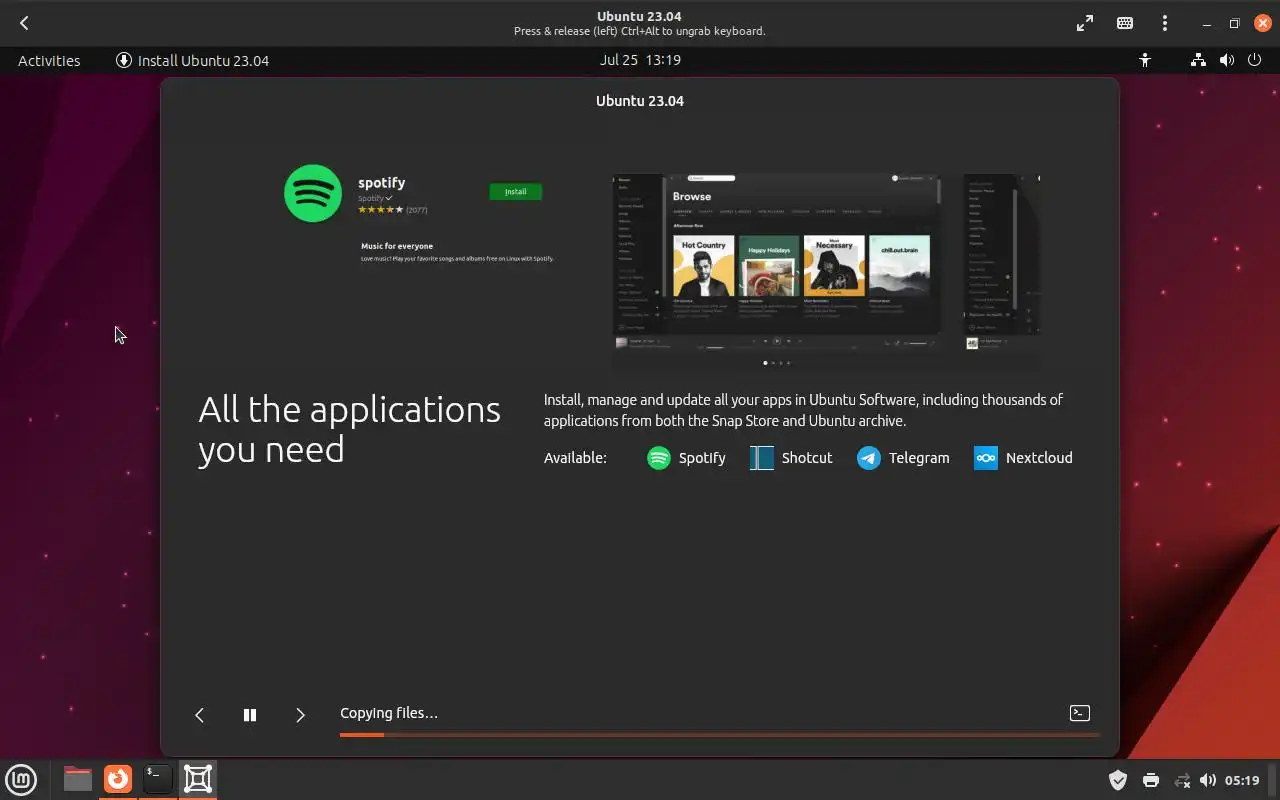The width and height of the screenshot is (1280, 800).
Task: Open the terminal from the taskbar
Action: [158, 778]
